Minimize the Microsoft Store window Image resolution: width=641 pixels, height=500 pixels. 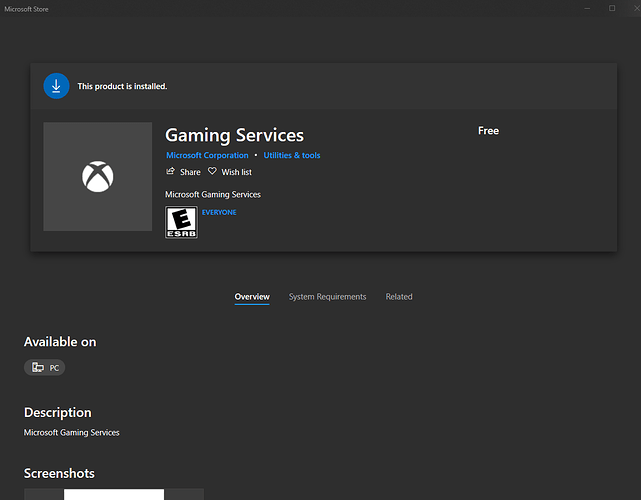(x=585, y=8)
